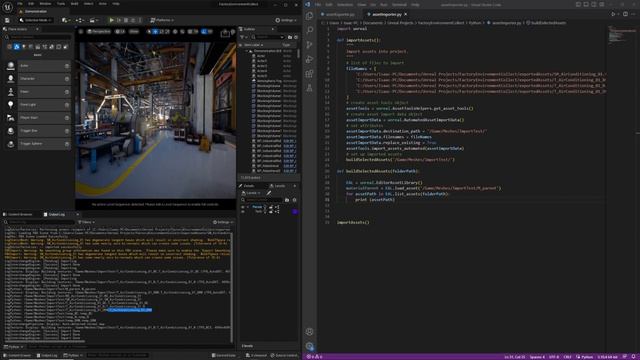Open Run and Debug view in VS Code
This screenshot has width=640, height=360.
309,59
